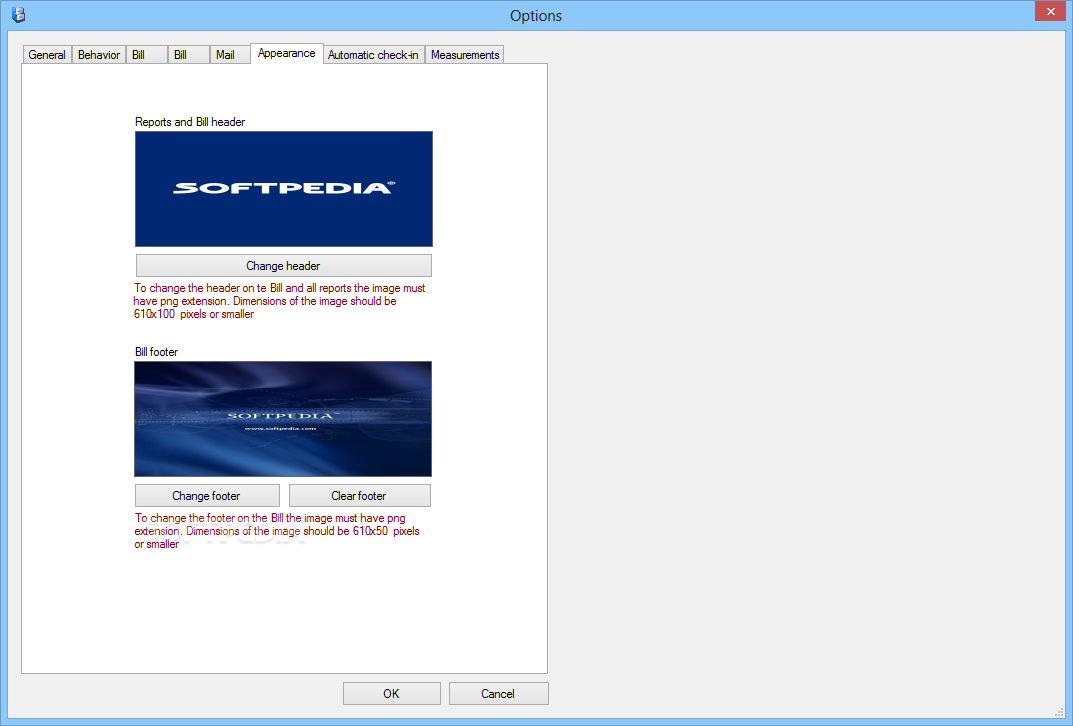
Task: Select the Bill tab adjacent to Mail
Action: [188, 55]
